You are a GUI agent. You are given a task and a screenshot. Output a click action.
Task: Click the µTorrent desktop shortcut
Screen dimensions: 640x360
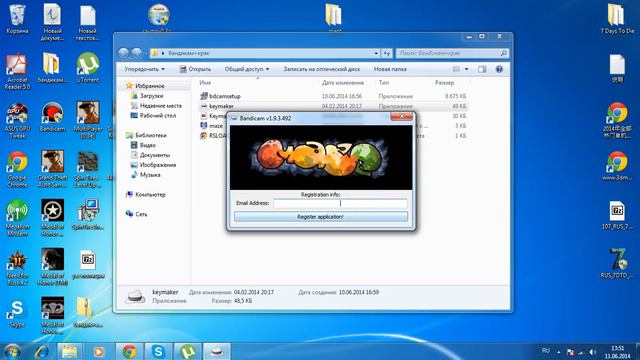pyautogui.click(x=88, y=68)
